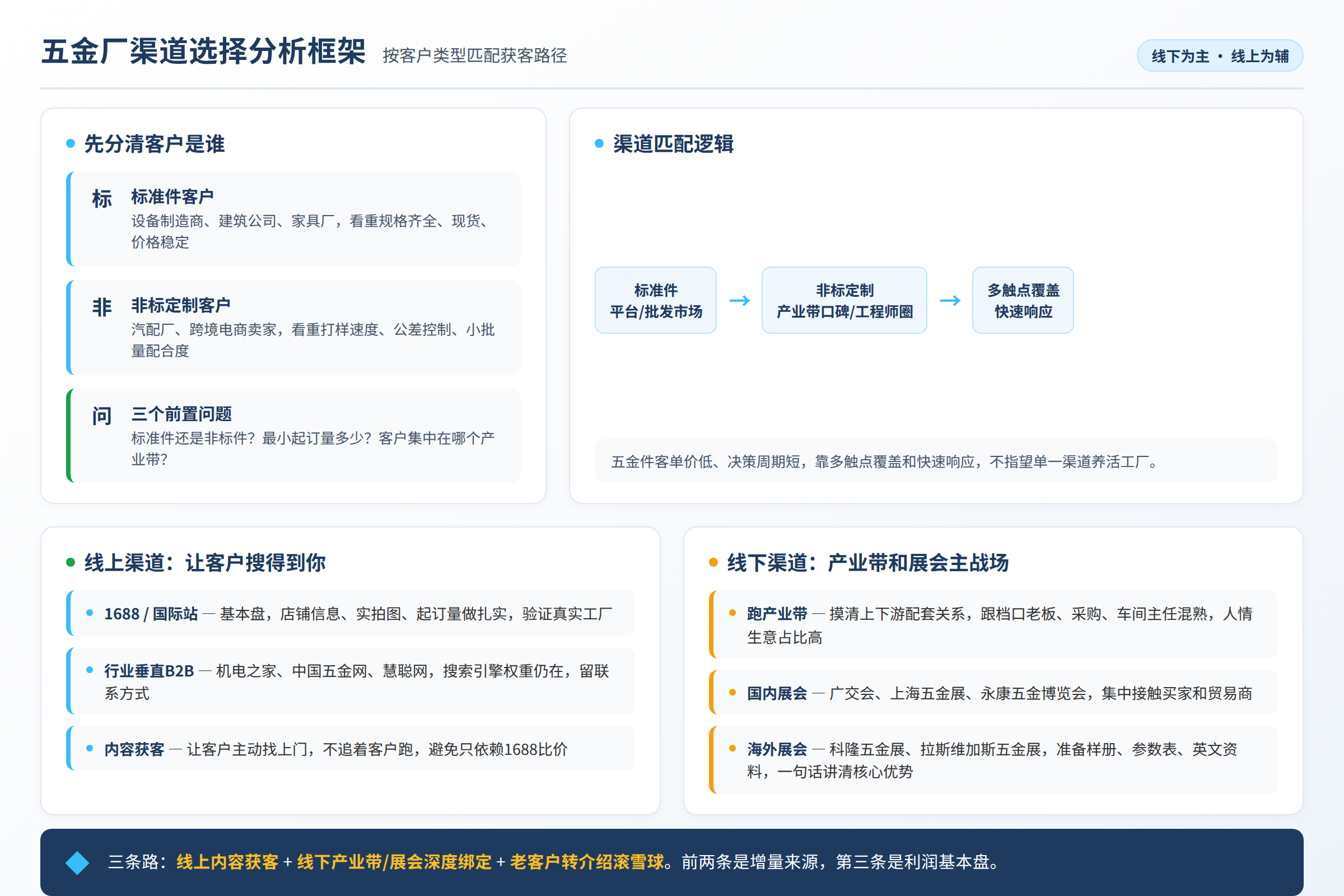Click the 行业垂直B2B list item
The image size is (1344, 896).
(x=351, y=681)
